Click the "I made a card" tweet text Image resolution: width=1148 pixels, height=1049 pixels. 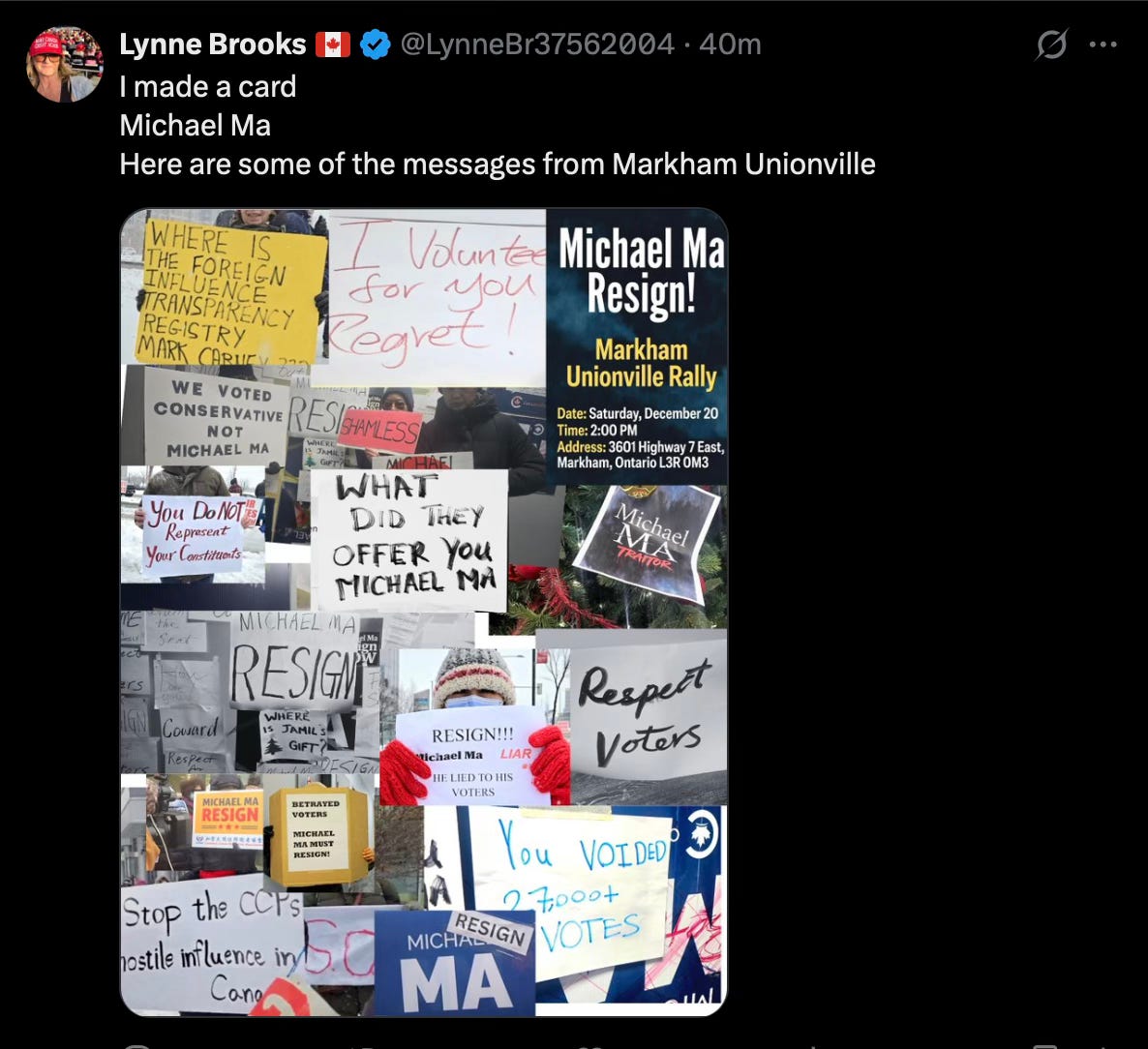tap(208, 86)
